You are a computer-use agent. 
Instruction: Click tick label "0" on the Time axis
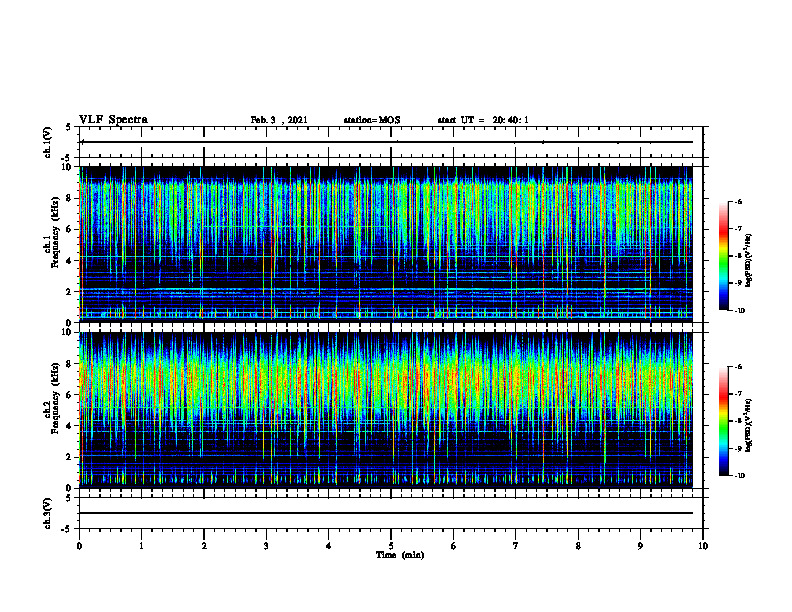tap(79, 546)
